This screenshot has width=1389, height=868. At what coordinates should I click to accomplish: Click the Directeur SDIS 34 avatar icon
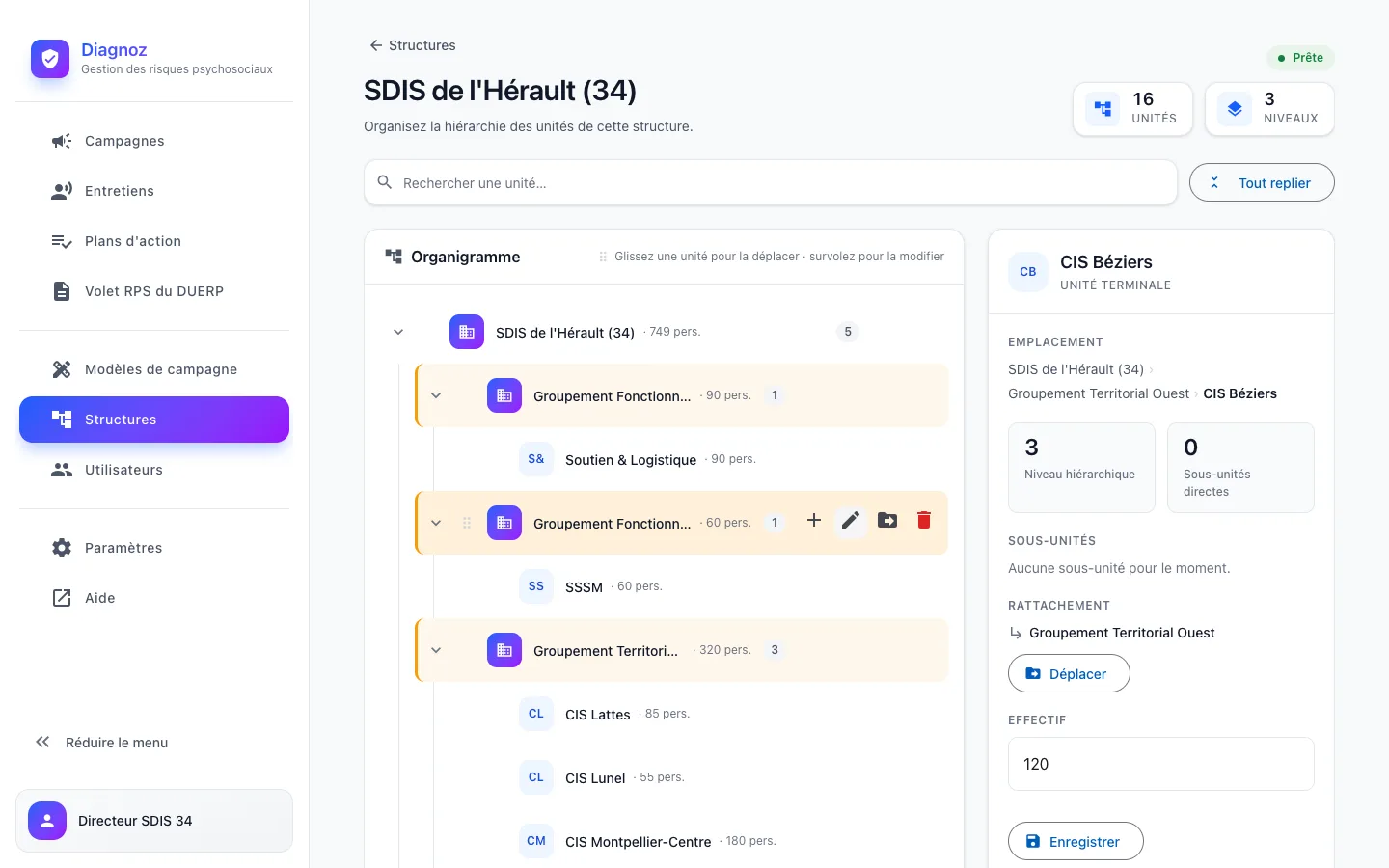click(x=47, y=821)
